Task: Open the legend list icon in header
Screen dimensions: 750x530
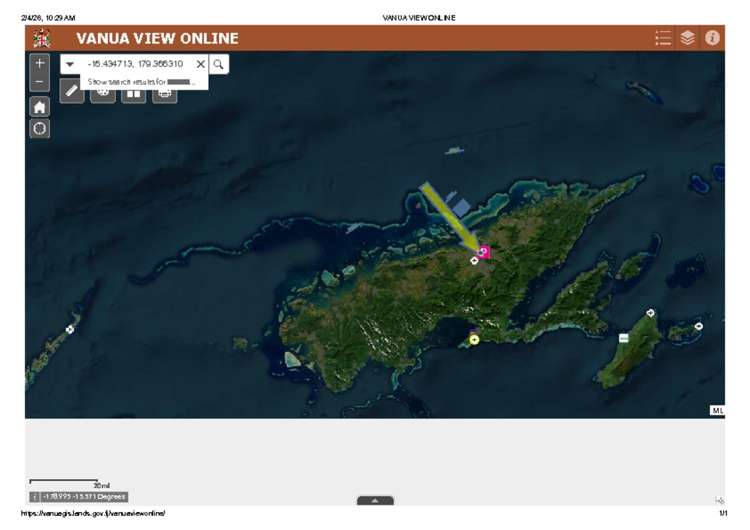Action: pyautogui.click(x=663, y=38)
